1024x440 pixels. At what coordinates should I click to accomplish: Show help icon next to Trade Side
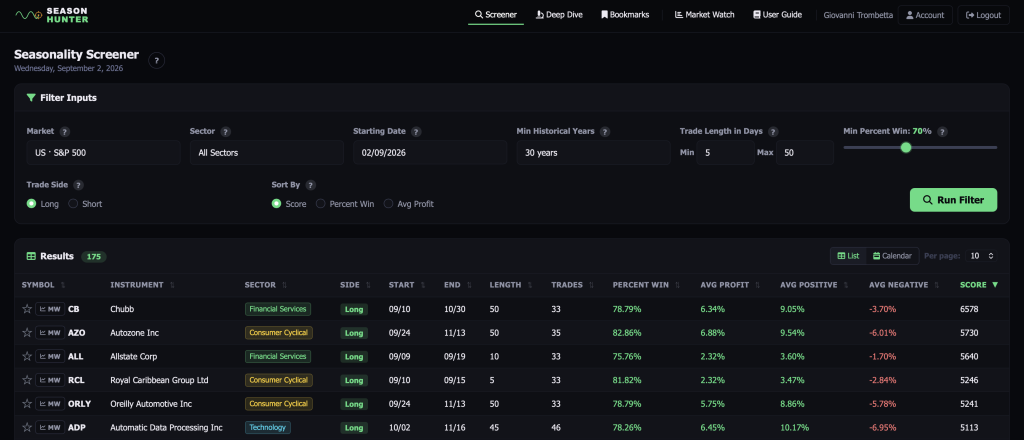(78, 185)
